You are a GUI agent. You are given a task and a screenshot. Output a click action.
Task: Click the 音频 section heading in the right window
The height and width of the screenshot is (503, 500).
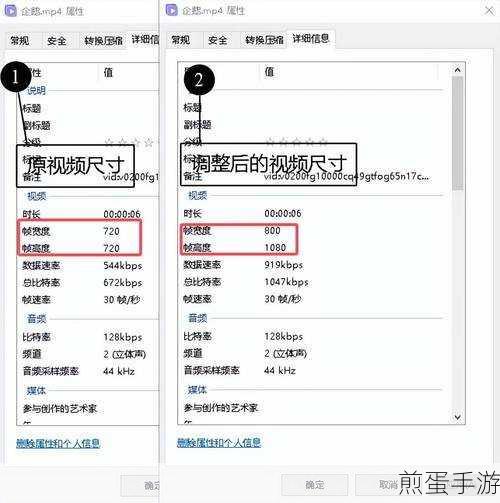coord(197,318)
